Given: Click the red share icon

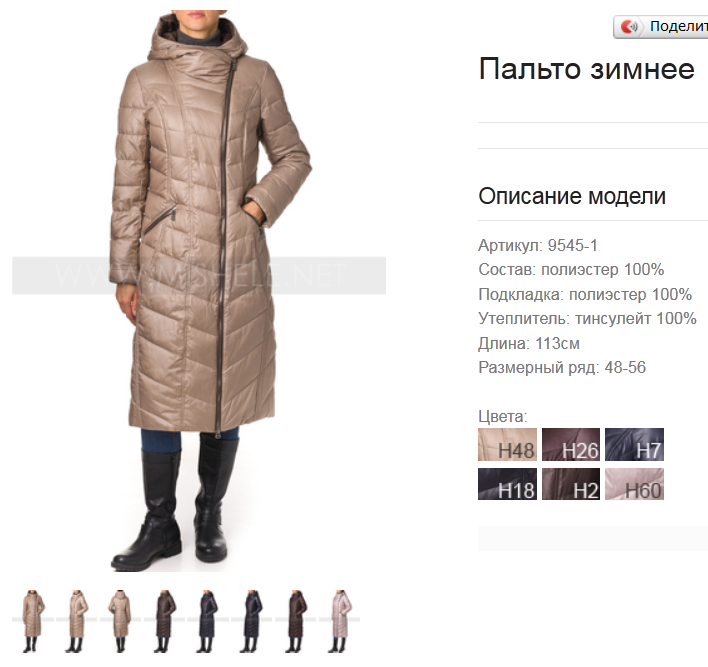Looking at the screenshot, I should [x=629, y=27].
